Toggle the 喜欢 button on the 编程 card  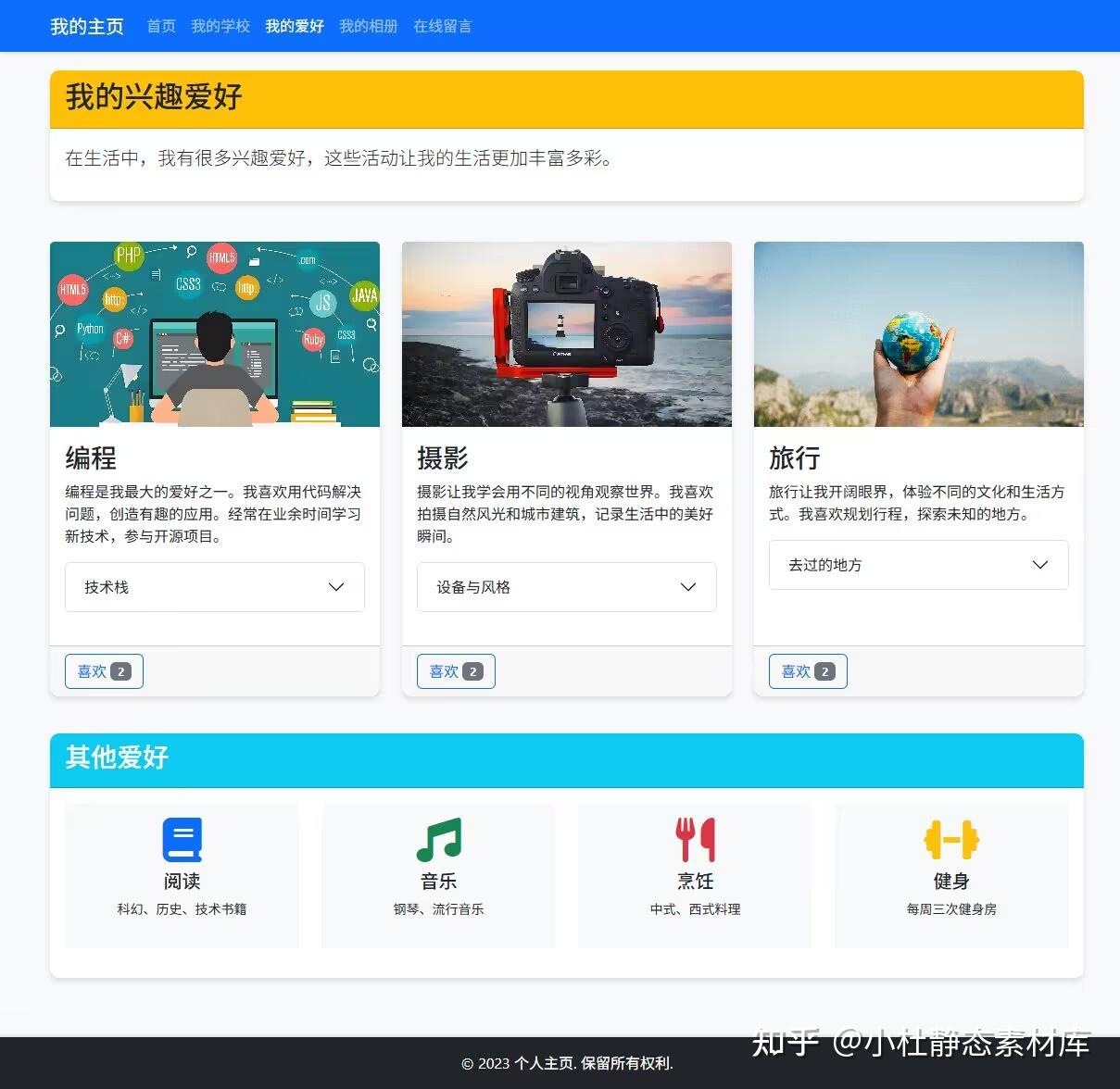point(104,670)
